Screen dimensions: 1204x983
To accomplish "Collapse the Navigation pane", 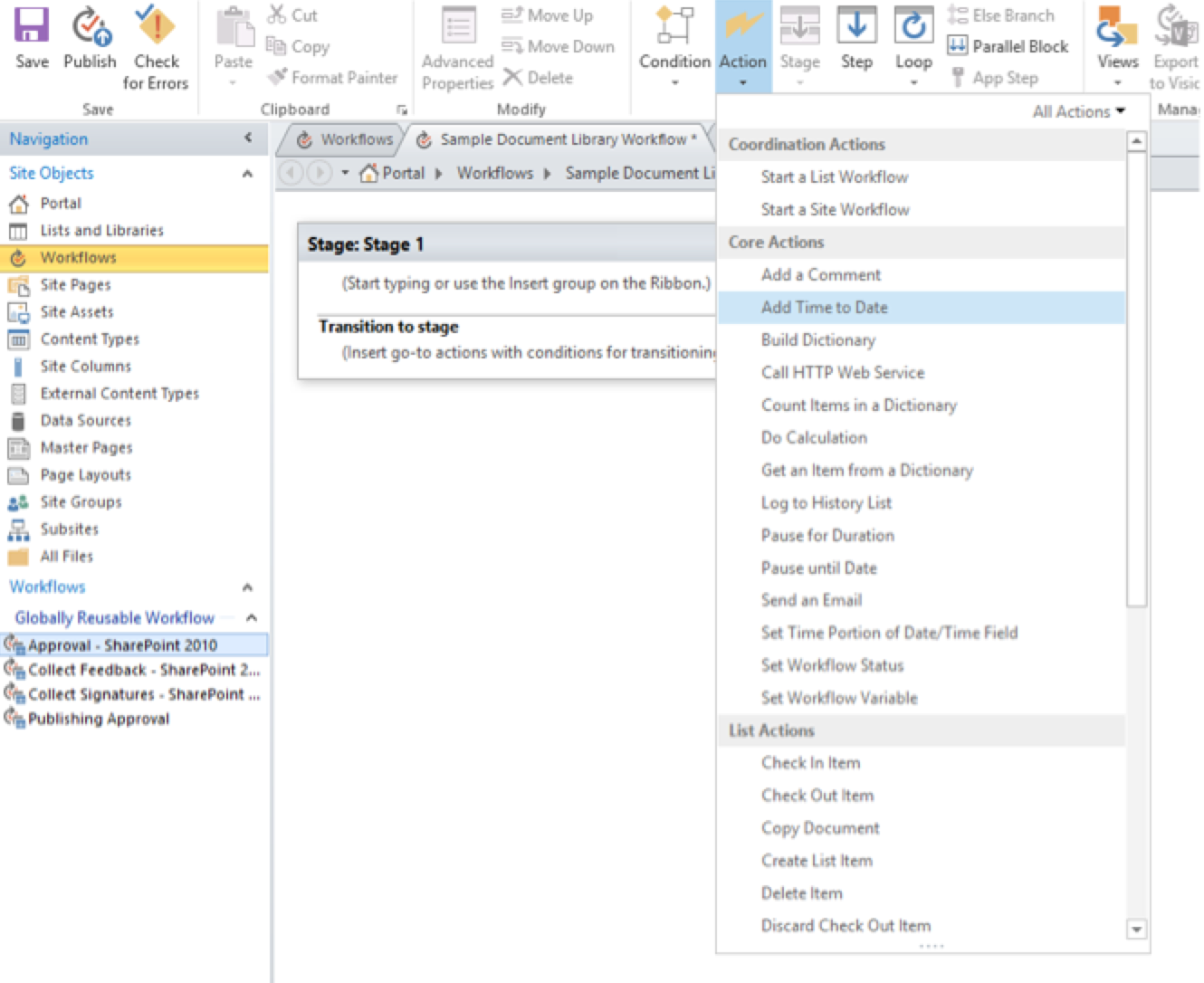I will point(248,138).
